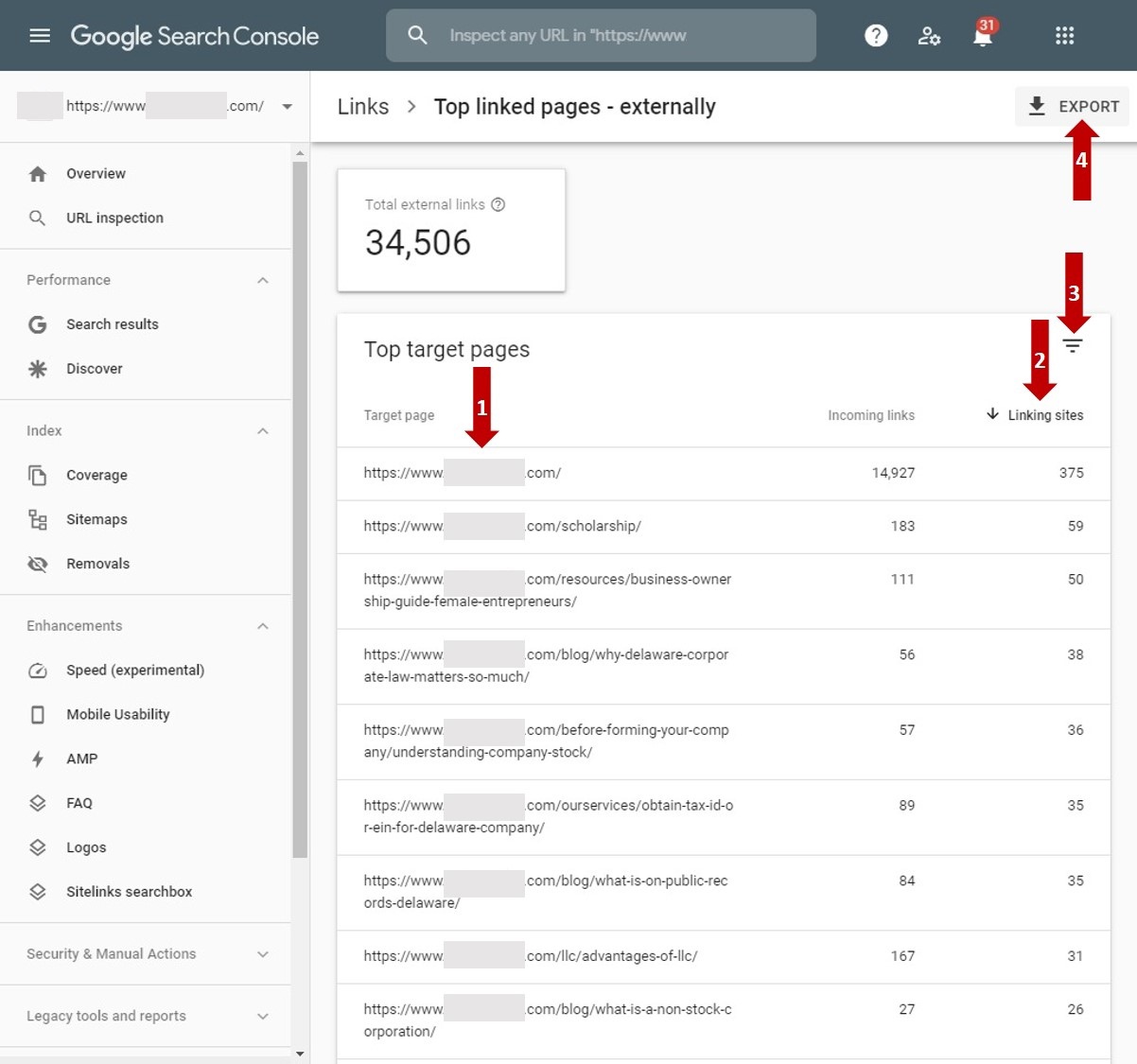Open the notifications bell
Image resolution: width=1137 pixels, height=1064 pixels.
(983, 36)
